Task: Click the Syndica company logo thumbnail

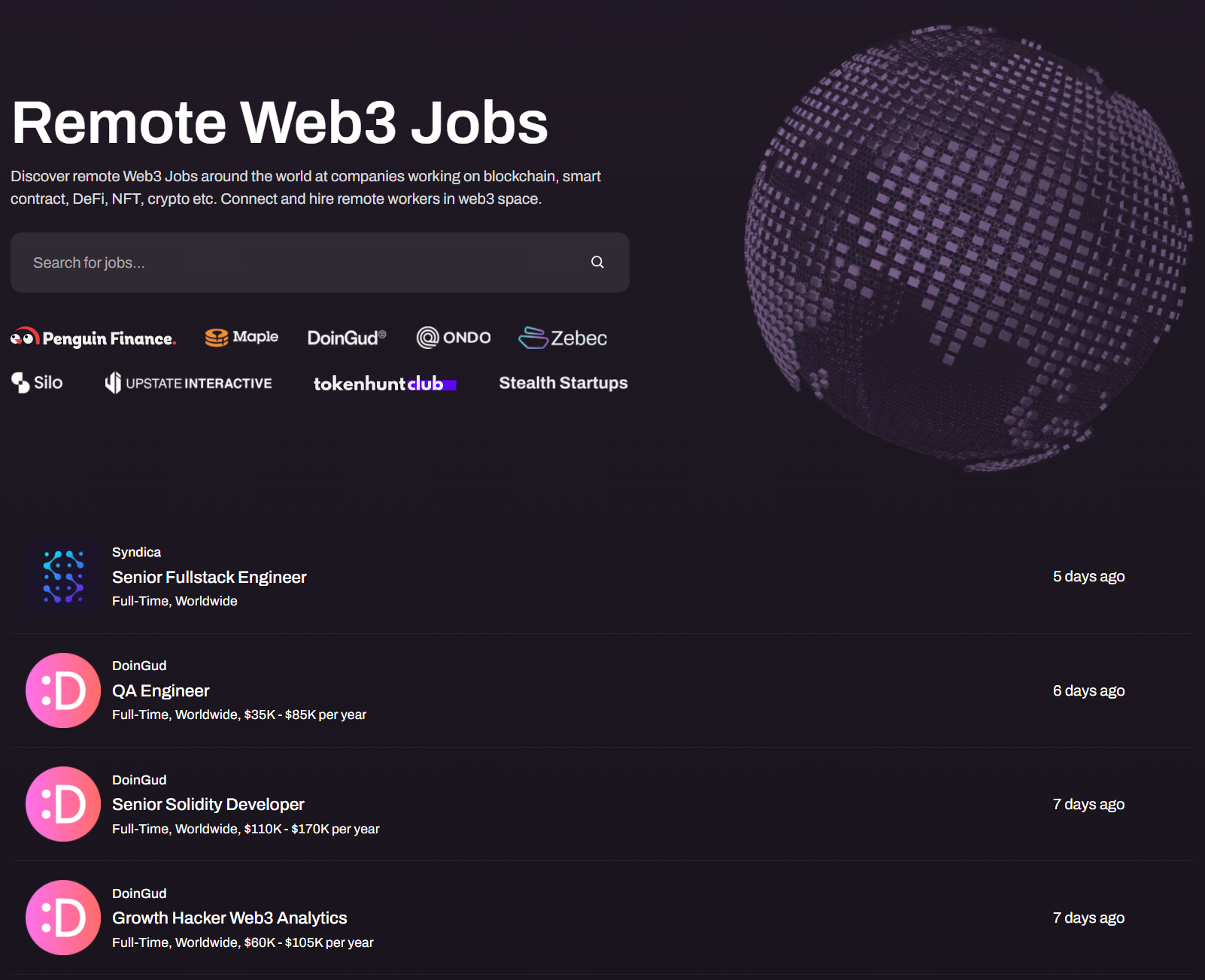Action: [63, 576]
